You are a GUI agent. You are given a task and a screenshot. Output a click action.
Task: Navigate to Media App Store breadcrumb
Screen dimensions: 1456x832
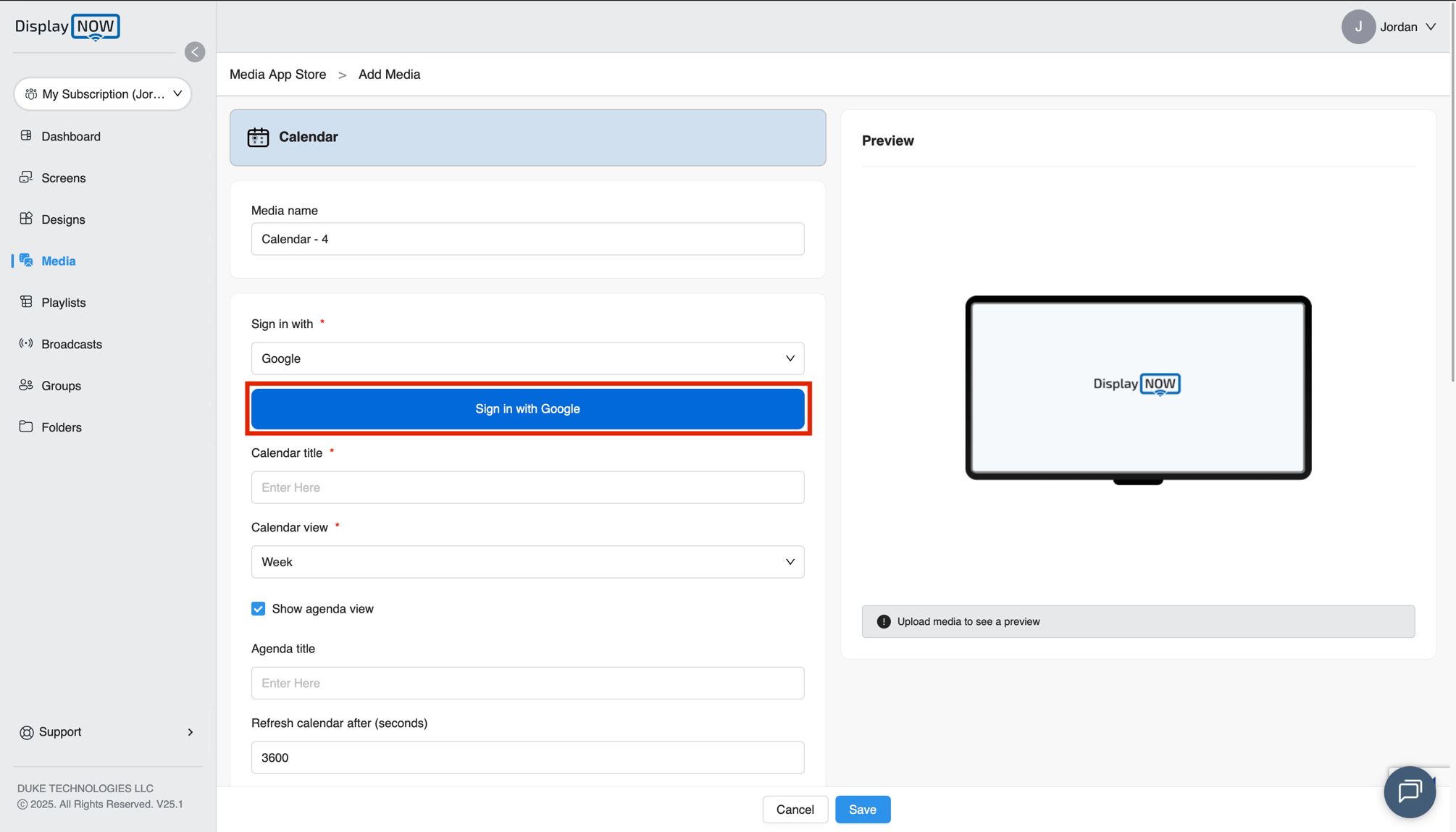coord(277,74)
